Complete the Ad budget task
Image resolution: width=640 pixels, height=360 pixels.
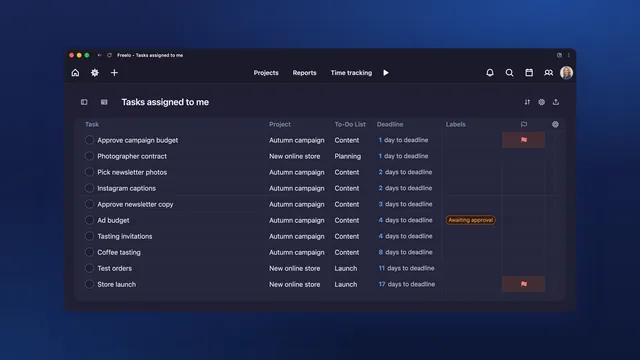(89, 220)
